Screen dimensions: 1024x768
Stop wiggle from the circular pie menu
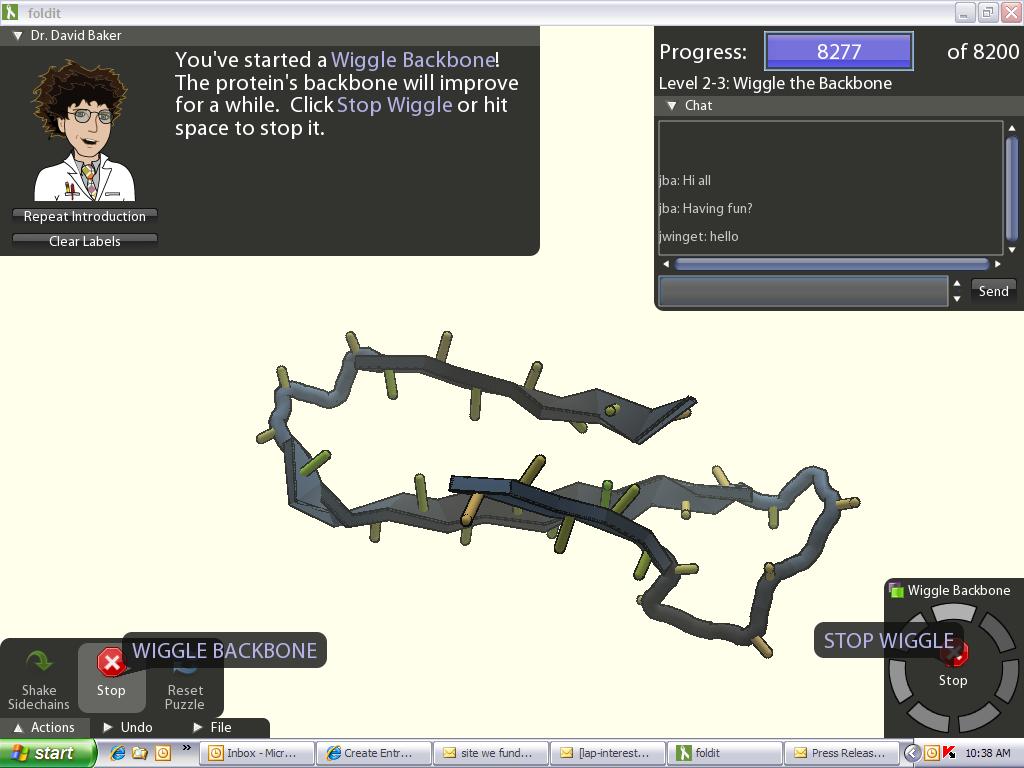coord(953,657)
